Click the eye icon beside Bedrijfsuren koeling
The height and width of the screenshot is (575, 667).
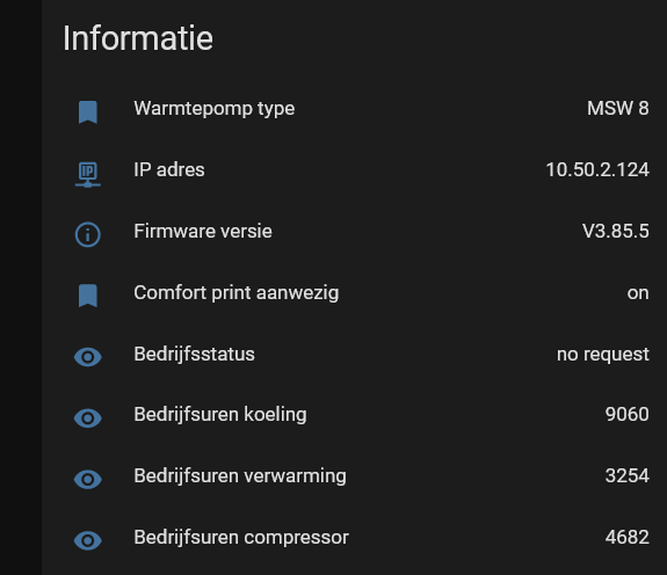[x=88, y=418]
